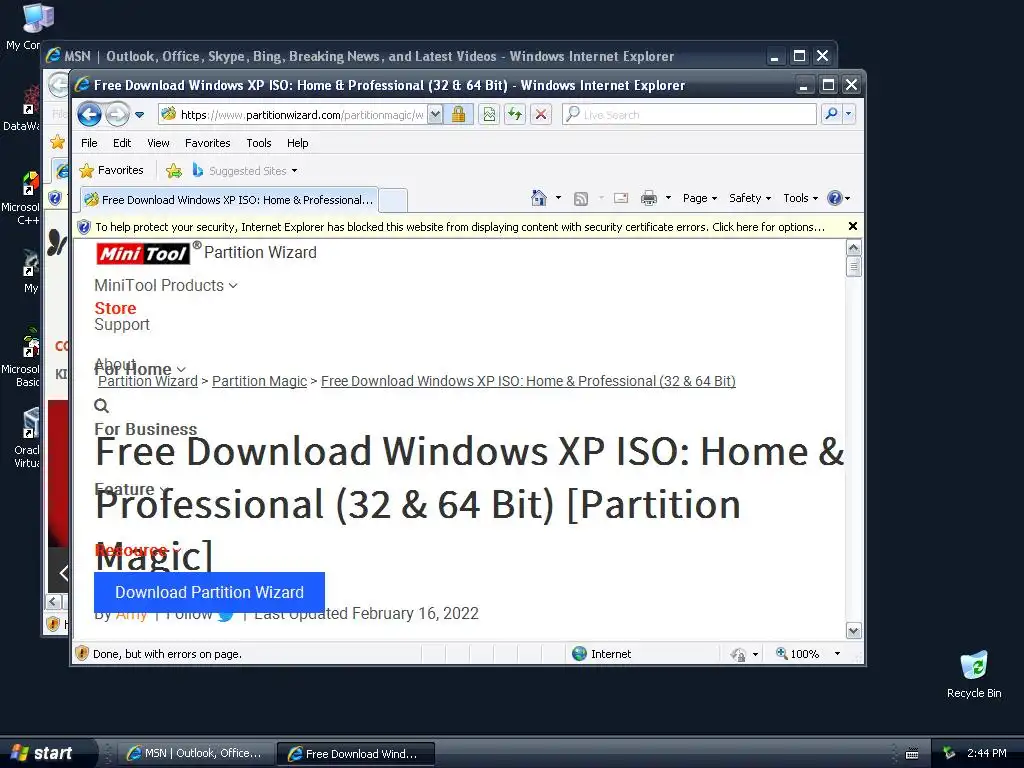The image size is (1024, 768).
Task: Expand the Home button dropdown arrow
Action: [x=558, y=198]
